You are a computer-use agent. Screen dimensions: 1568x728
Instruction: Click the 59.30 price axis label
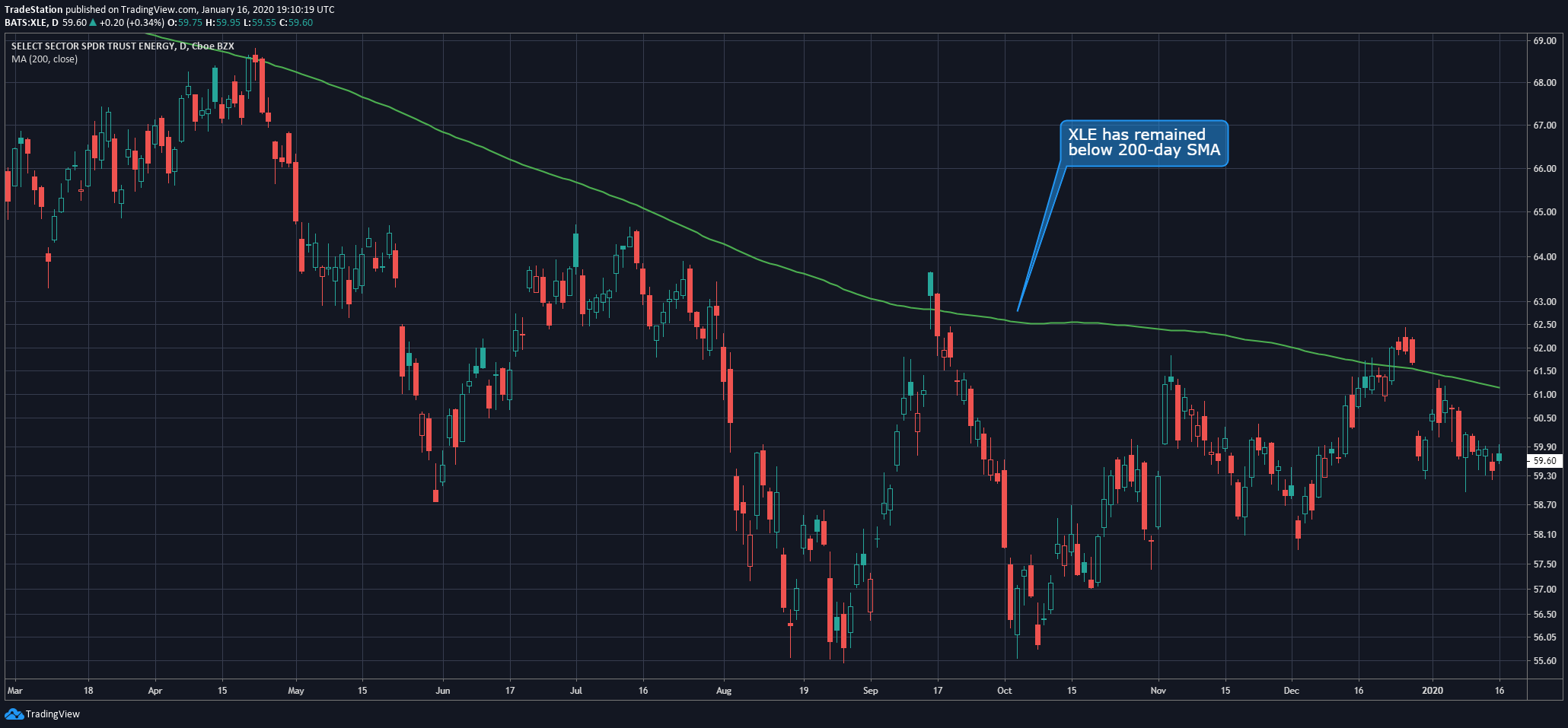1544,476
